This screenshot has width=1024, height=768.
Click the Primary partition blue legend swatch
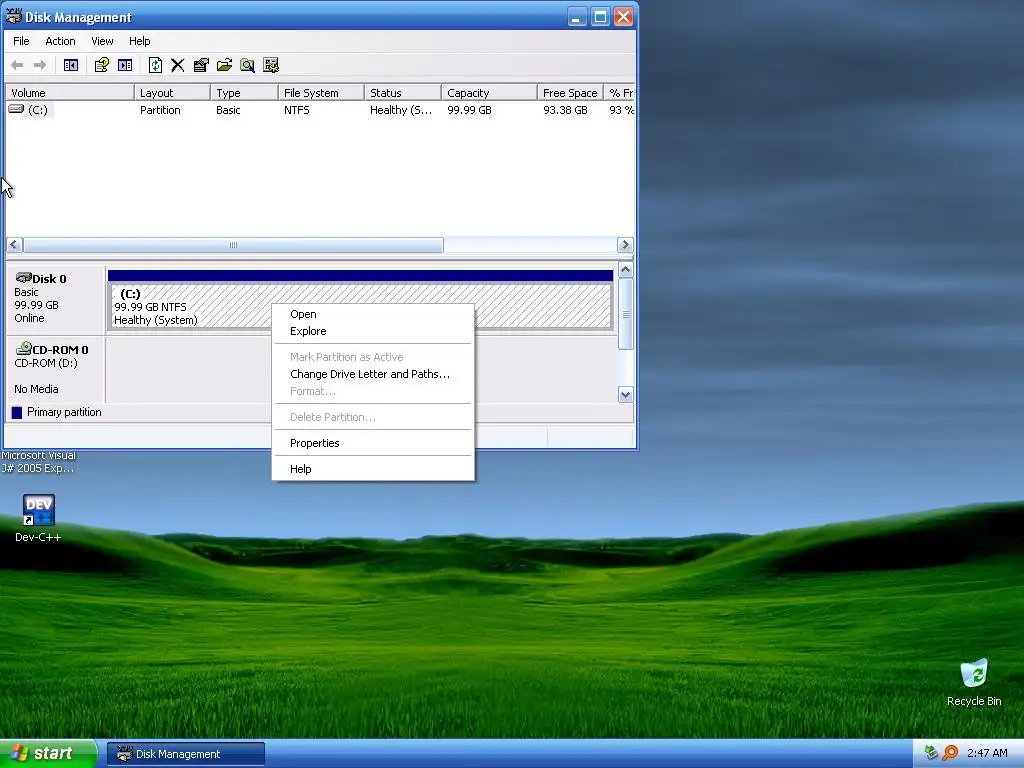pyautogui.click(x=17, y=412)
